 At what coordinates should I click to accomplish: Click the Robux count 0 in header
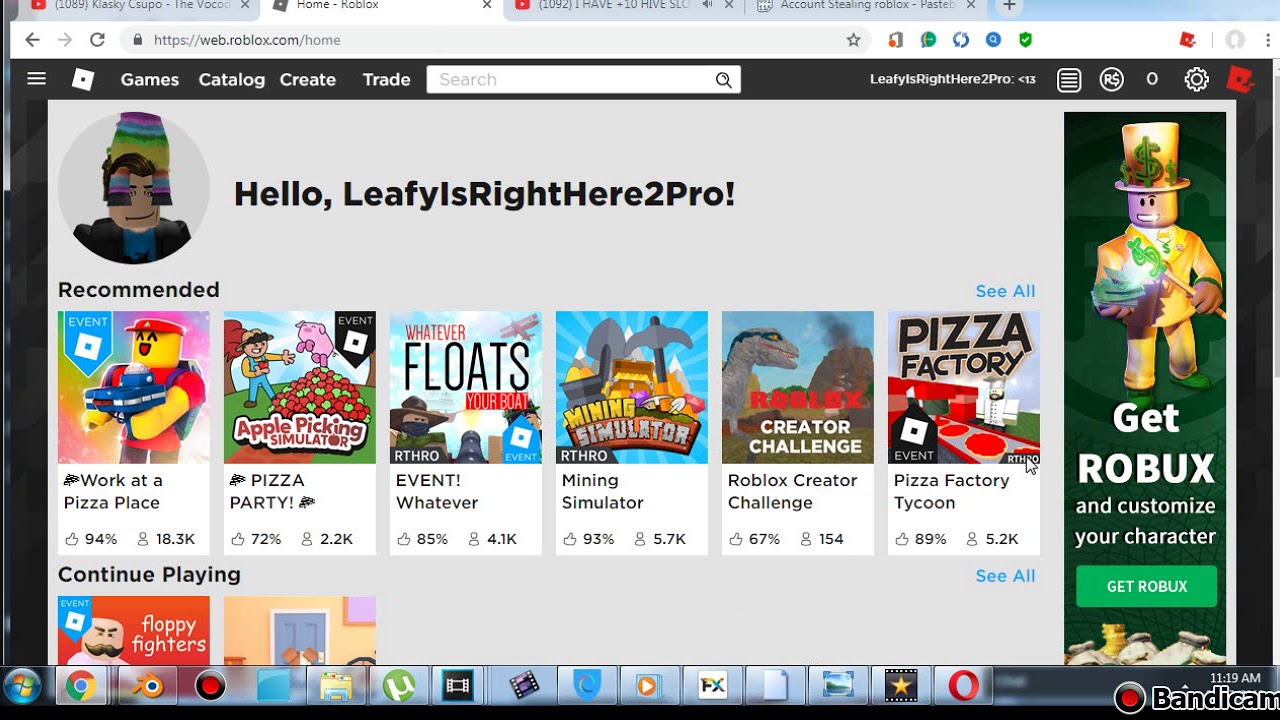click(x=1152, y=79)
